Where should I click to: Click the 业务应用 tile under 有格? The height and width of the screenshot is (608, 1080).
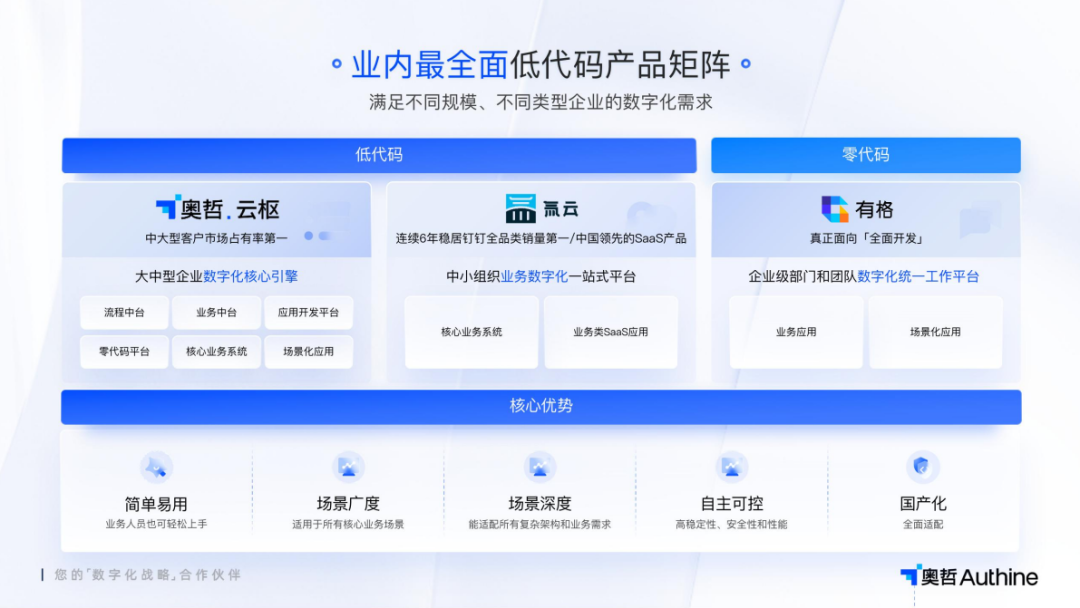(796, 332)
